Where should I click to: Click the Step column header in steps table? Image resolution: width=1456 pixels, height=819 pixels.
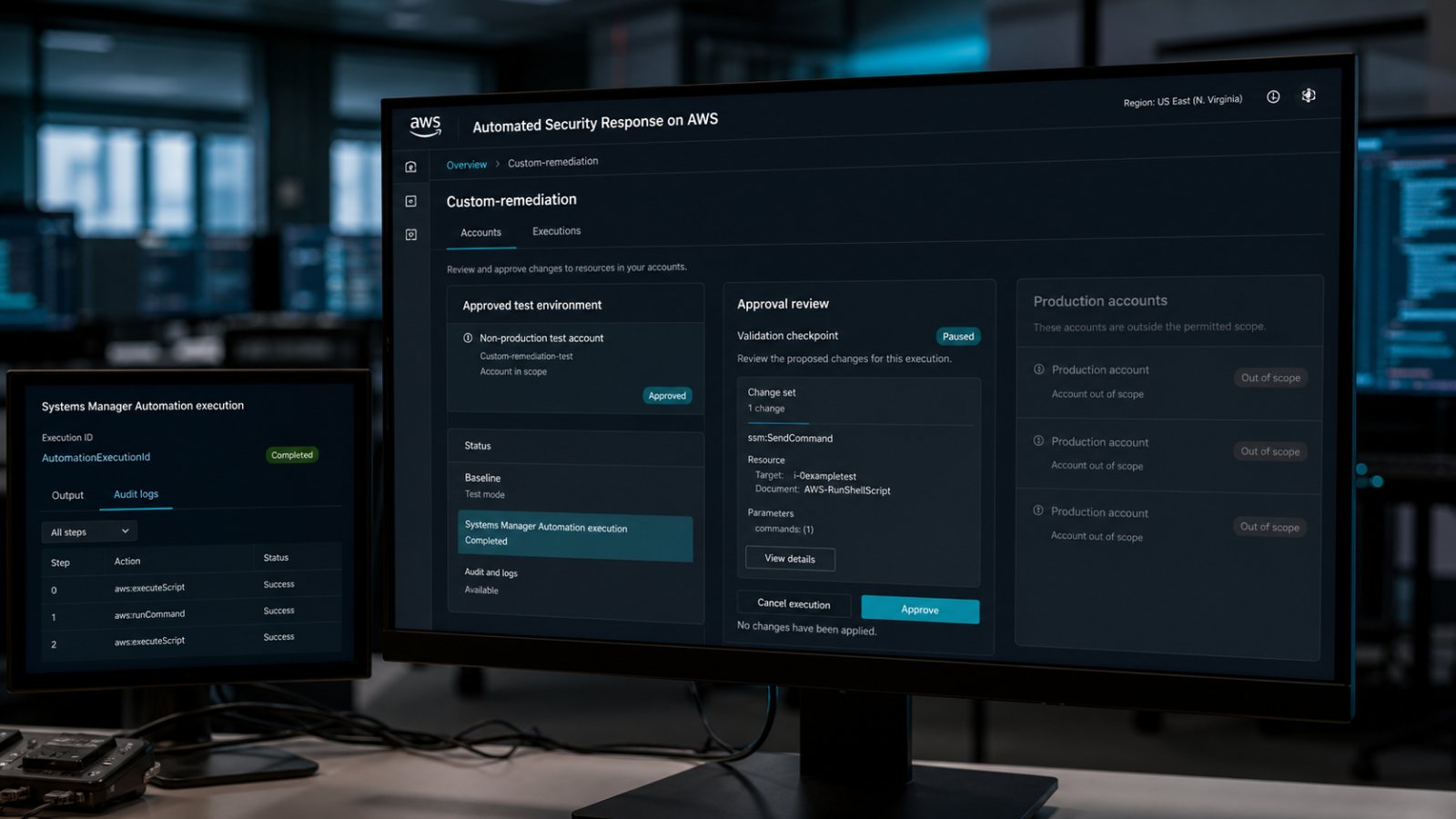tap(60, 563)
